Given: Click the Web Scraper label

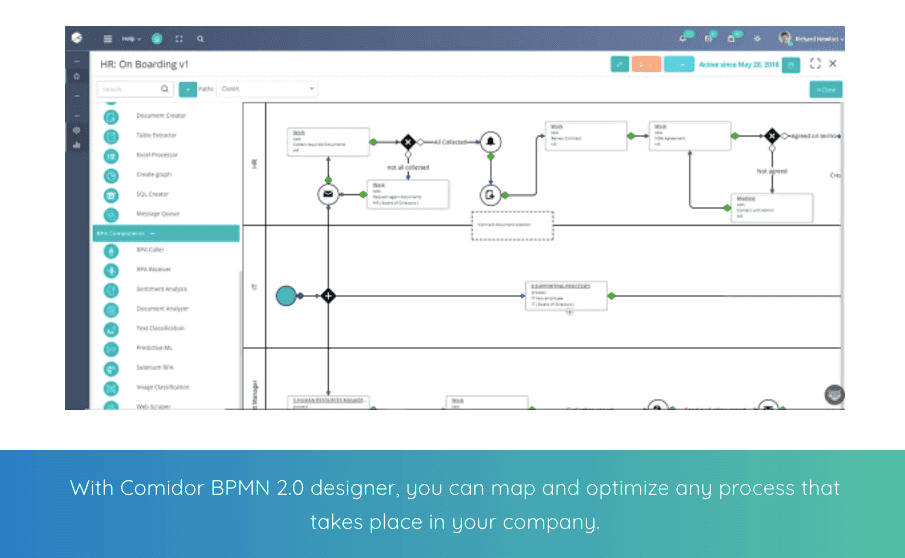Looking at the screenshot, I should [x=153, y=406].
